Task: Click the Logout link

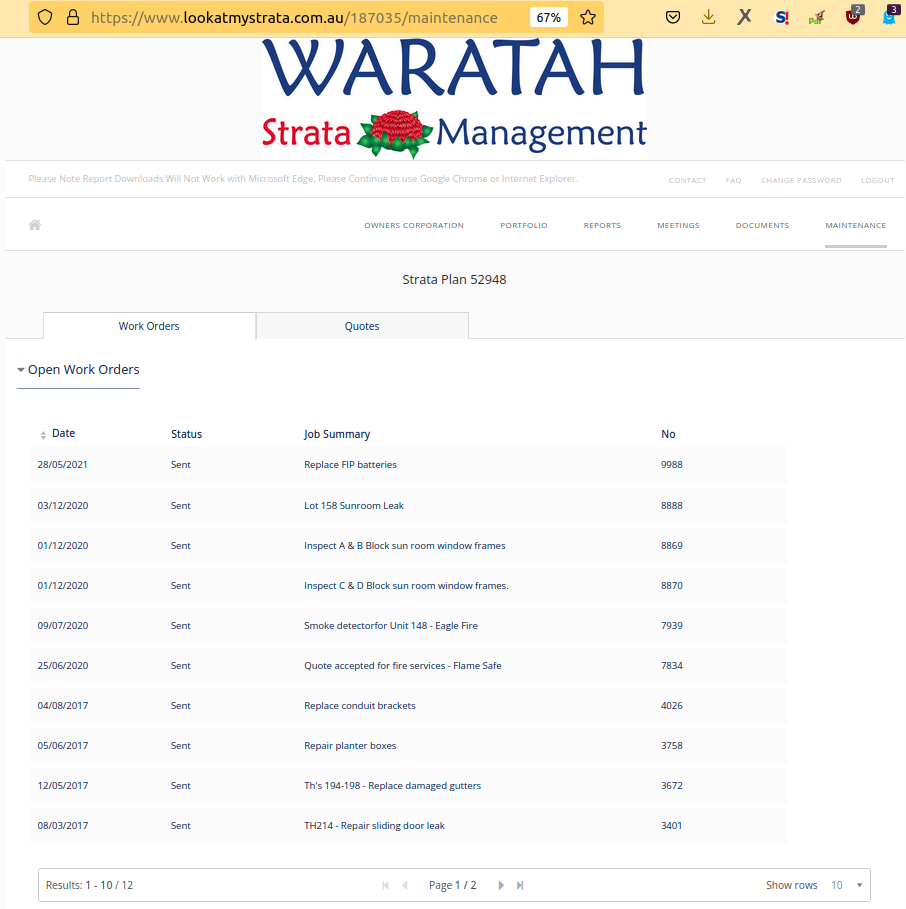Action: click(877, 181)
